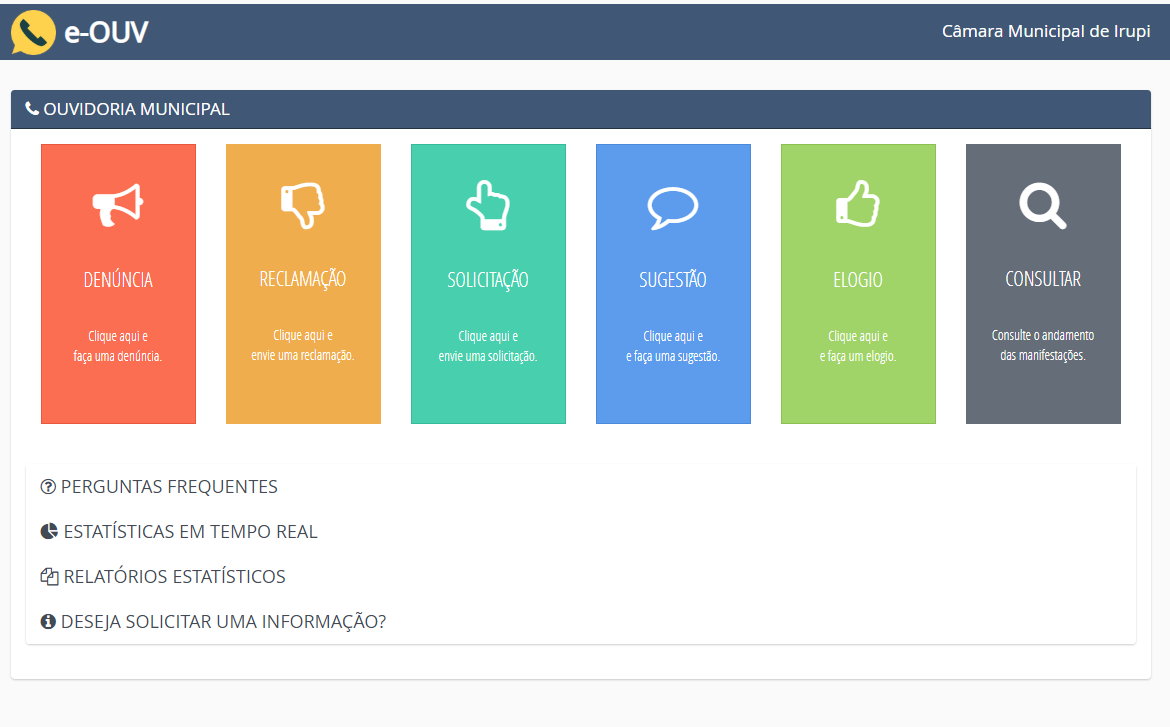
Task: Click the megaphone icon on Denúncia tile
Action: 118,206
